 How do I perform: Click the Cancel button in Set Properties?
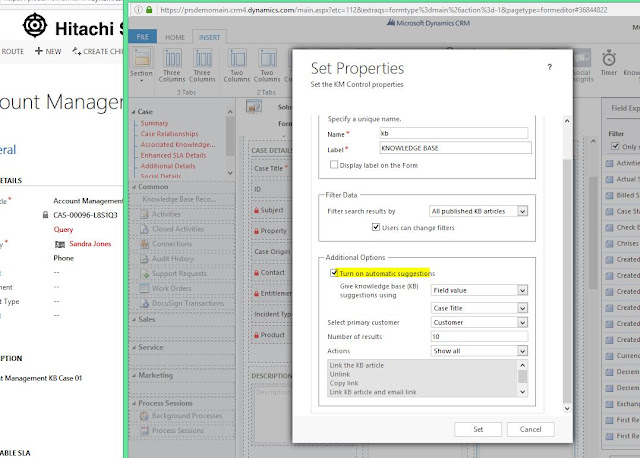(x=530, y=429)
